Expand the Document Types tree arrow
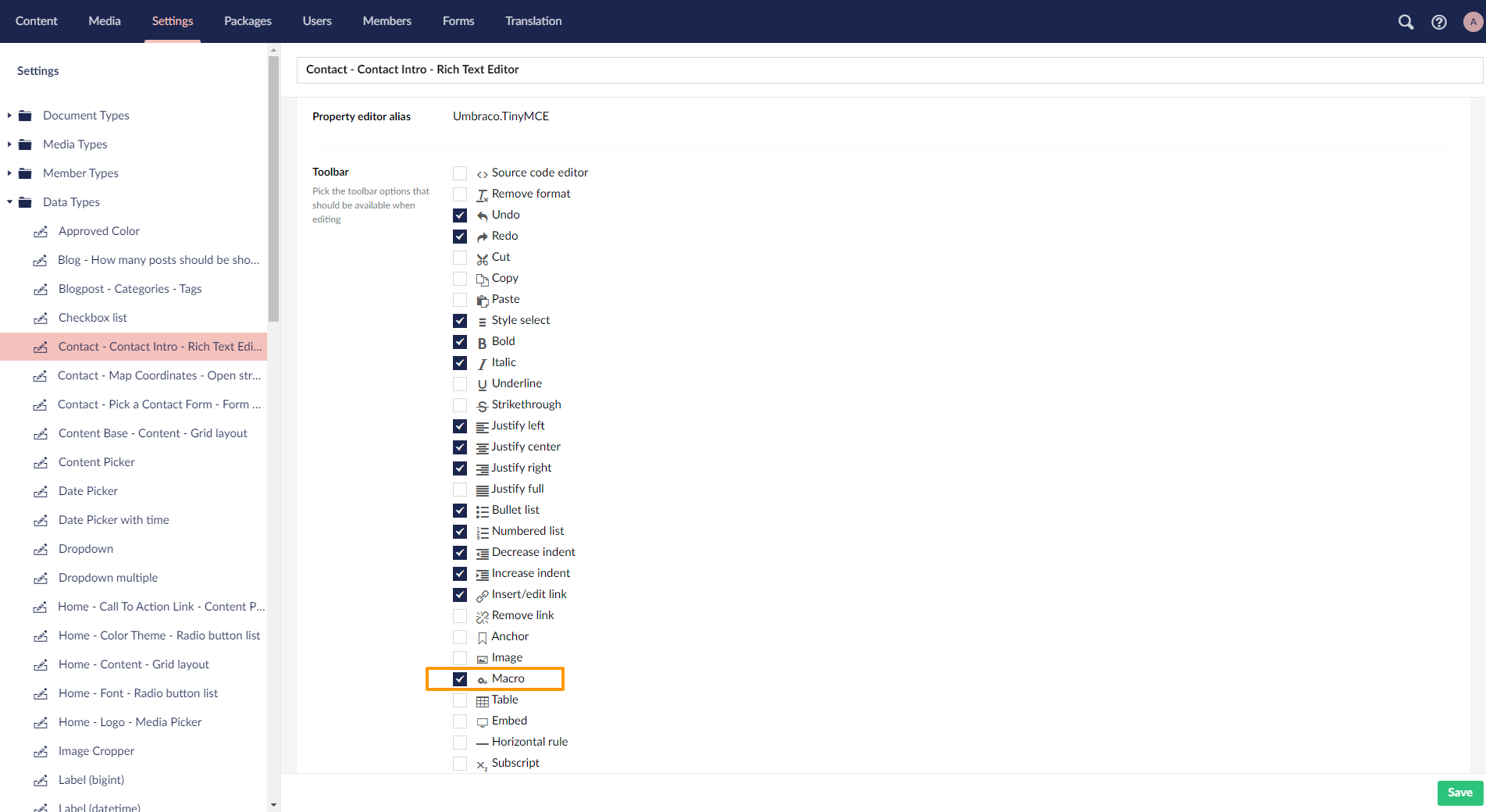Image resolution: width=1486 pixels, height=812 pixels. click(x=9, y=116)
